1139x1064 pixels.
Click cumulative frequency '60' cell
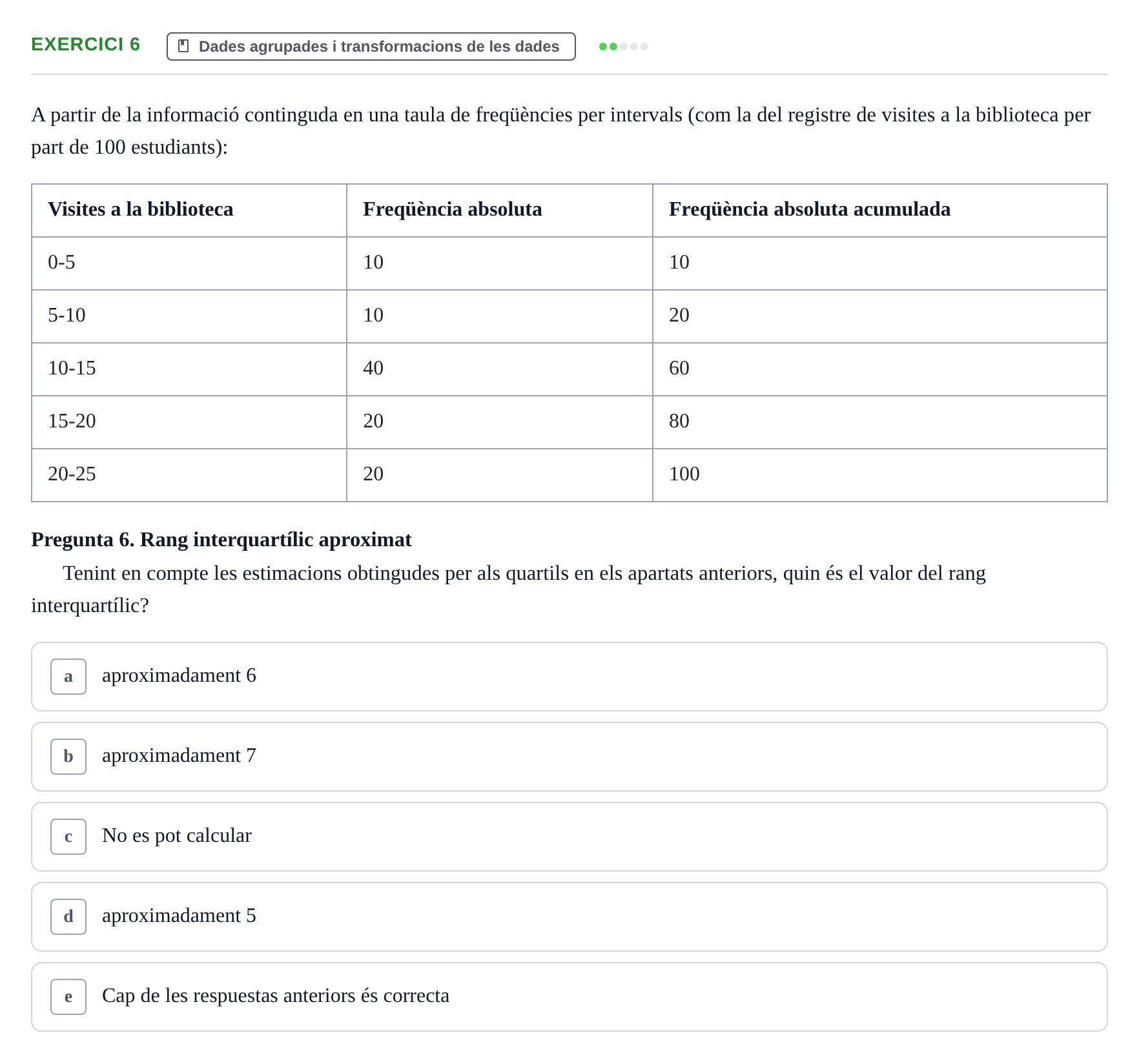coord(880,369)
